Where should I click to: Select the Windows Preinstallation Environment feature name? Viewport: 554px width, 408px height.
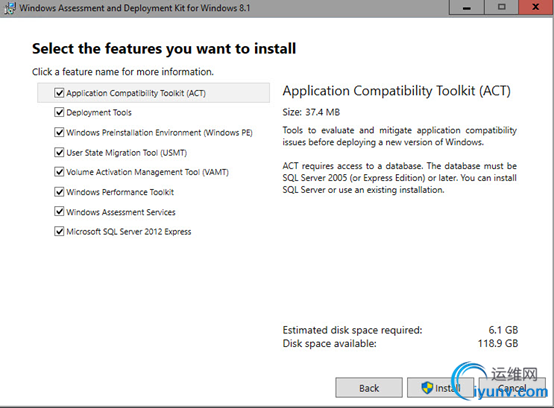tap(159, 133)
